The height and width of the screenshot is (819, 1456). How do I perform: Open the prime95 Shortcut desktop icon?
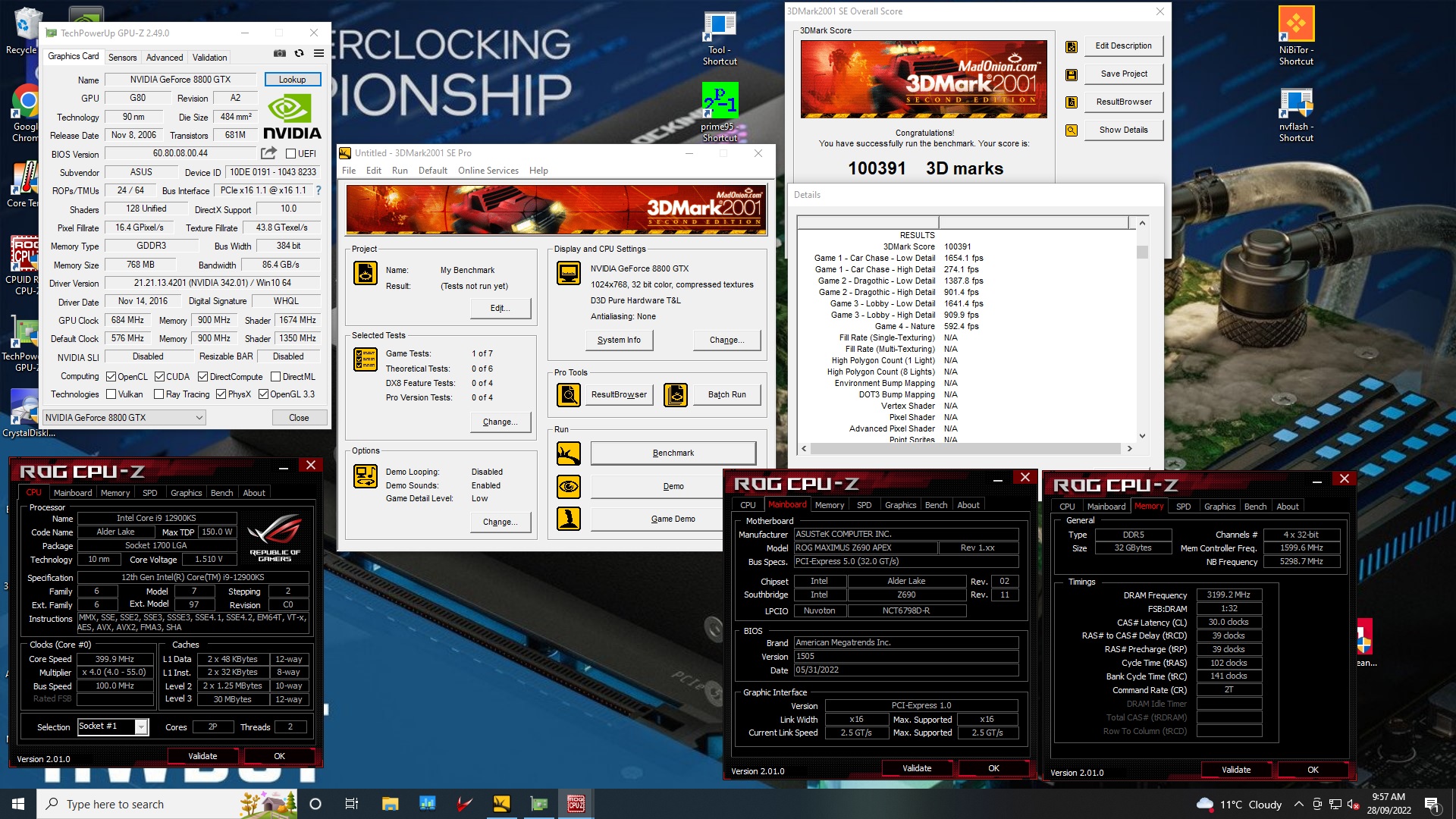[x=720, y=112]
